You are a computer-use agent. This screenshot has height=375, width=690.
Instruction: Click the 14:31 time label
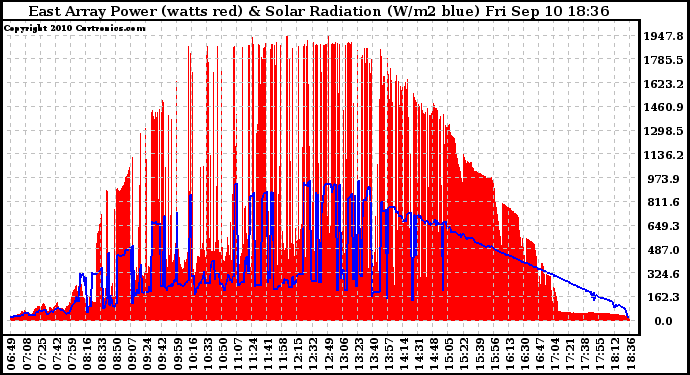point(418,354)
